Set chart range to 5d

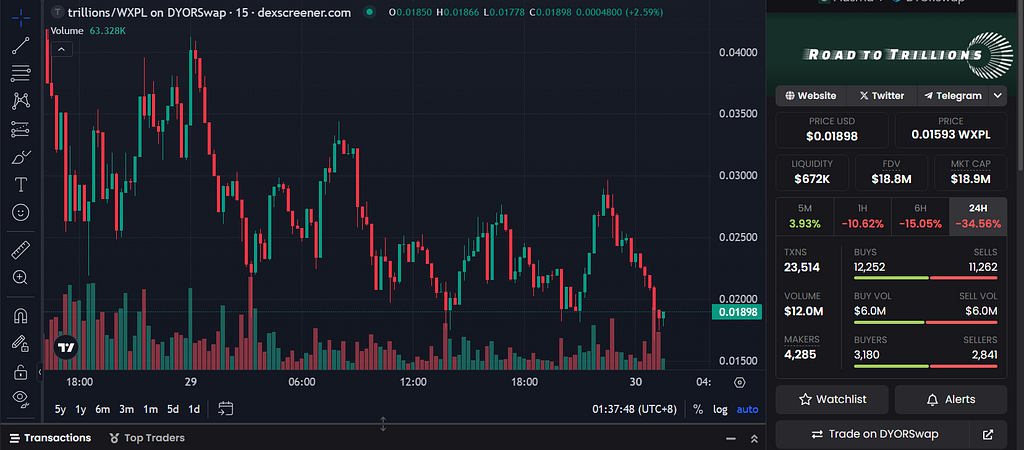pyautogui.click(x=172, y=410)
